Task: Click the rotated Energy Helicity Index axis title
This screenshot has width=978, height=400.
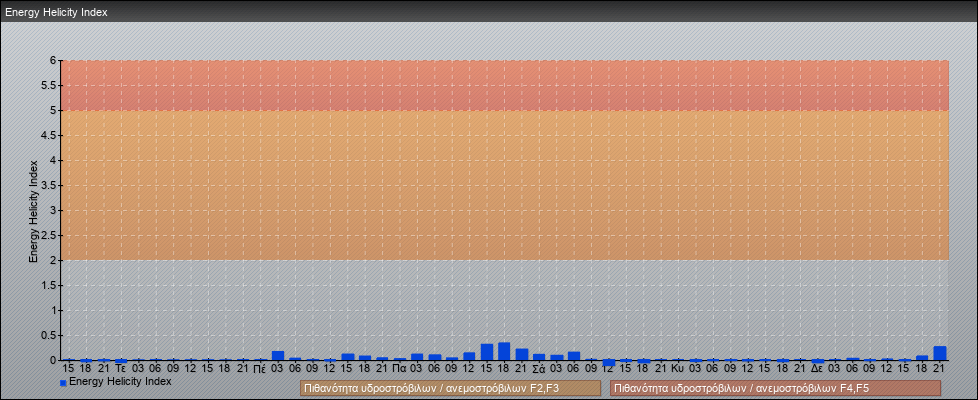Action: (x=33, y=211)
